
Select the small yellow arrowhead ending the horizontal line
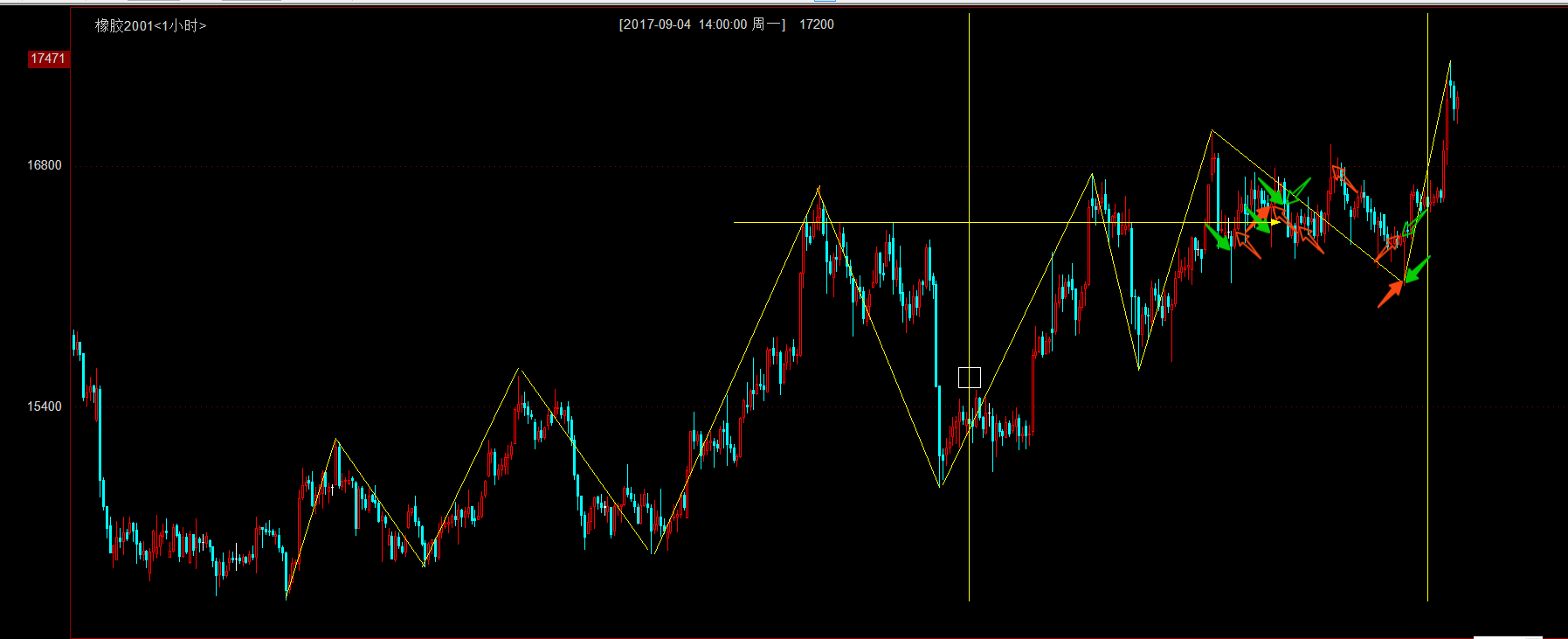tap(1275, 223)
